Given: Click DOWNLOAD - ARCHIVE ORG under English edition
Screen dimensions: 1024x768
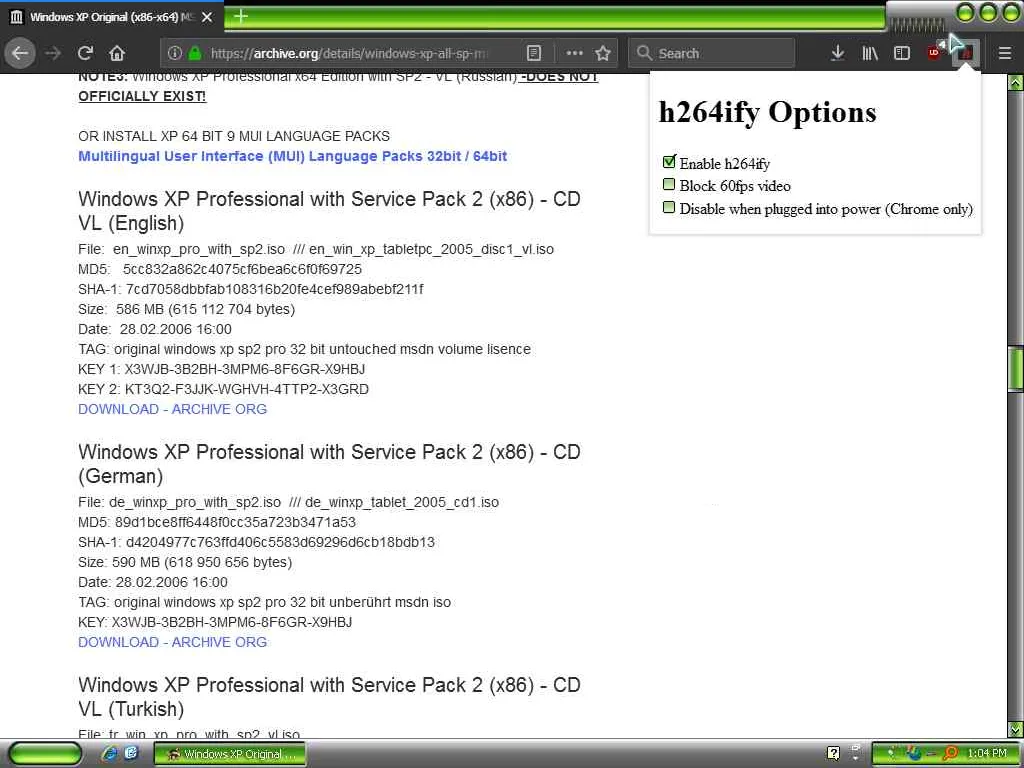Looking at the screenshot, I should pyautogui.click(x=172, y=409).
